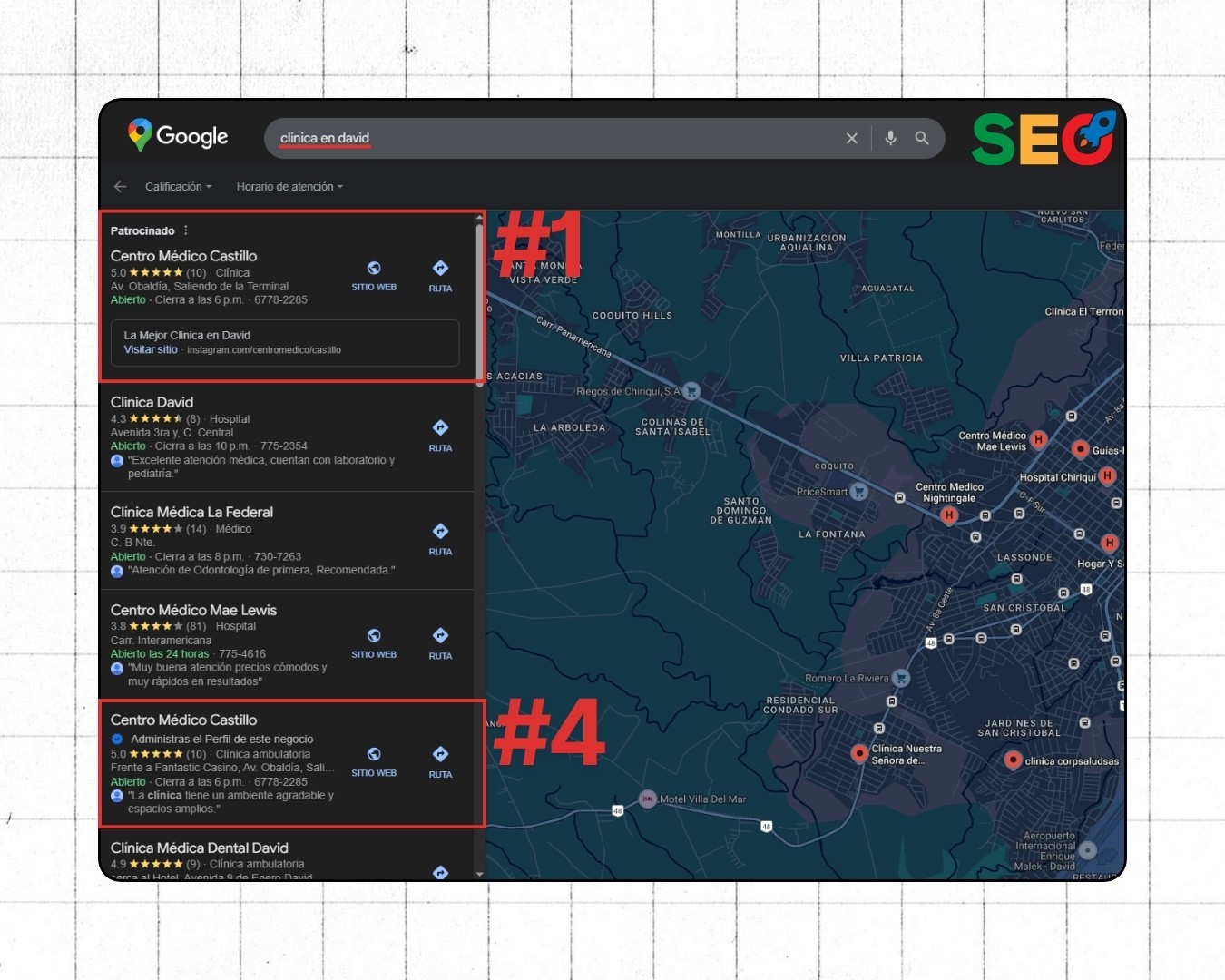Click clinica corpsaludsas map pin
The image size is (1225, 980).
tap(1013, 759)
